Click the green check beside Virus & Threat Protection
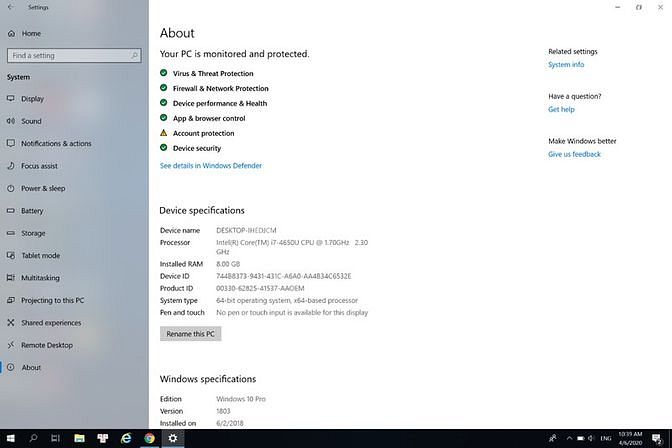672x448 pixels. pos(163,73)
